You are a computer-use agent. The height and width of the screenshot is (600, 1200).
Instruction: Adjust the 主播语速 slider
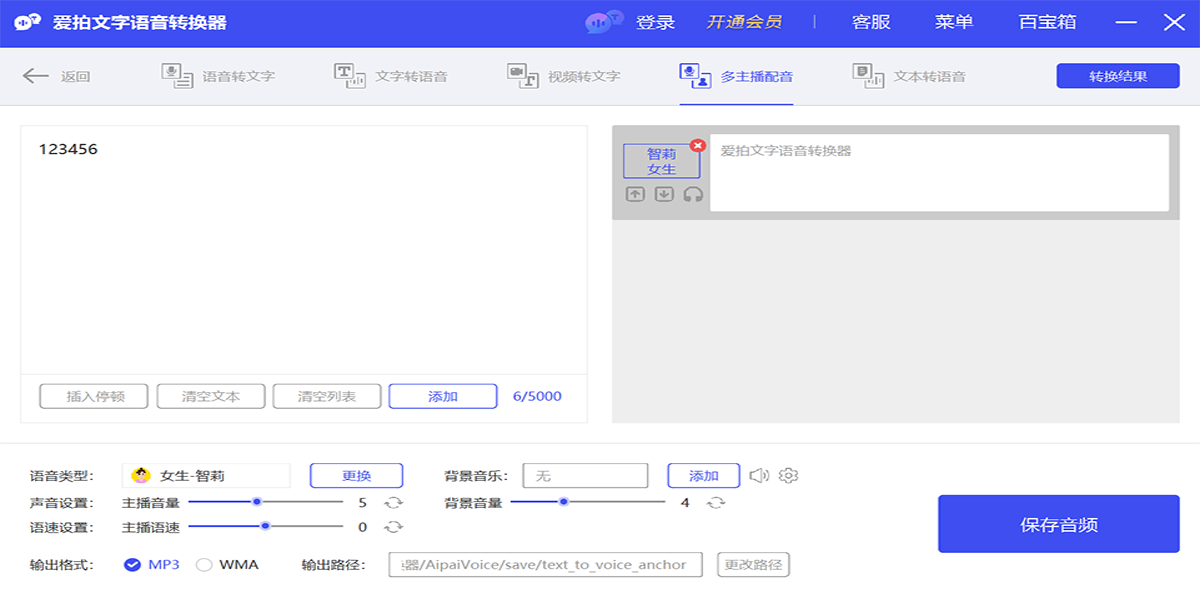coord(264,526)
